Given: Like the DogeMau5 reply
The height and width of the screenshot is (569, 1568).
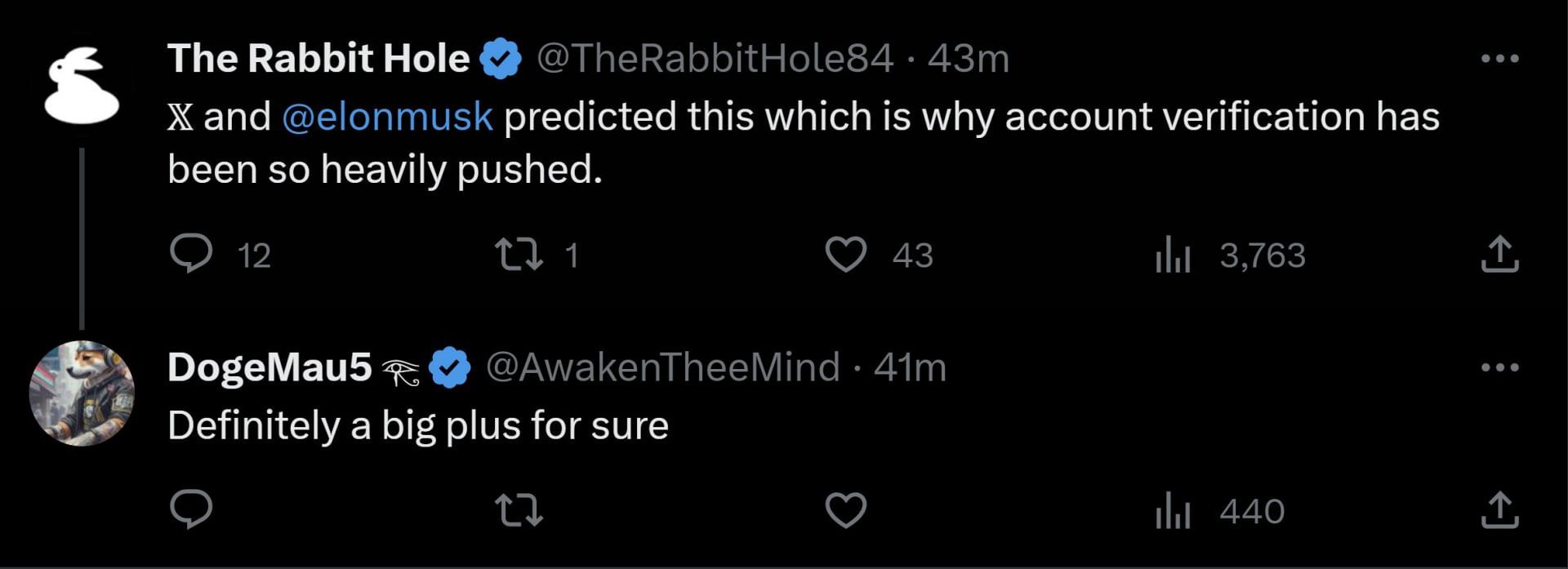Looking at the screenshot, I should pos(845,510).
